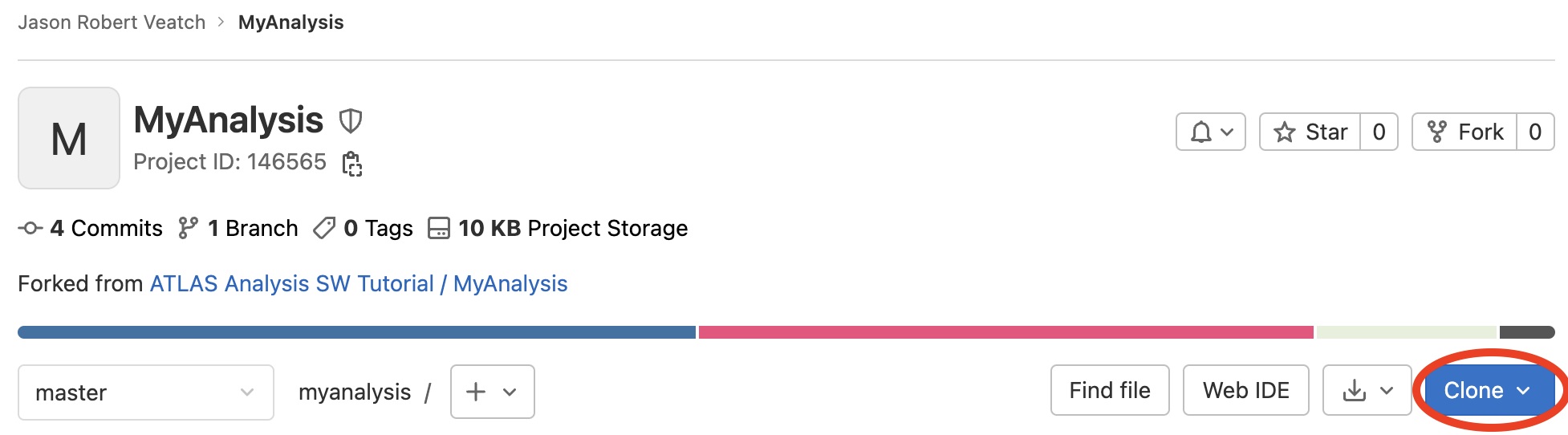Open the ATLAS Analysis SW Tutorial / MyAnalysis link
This screenshot has width=1568, height=435.
pos(359,284)
